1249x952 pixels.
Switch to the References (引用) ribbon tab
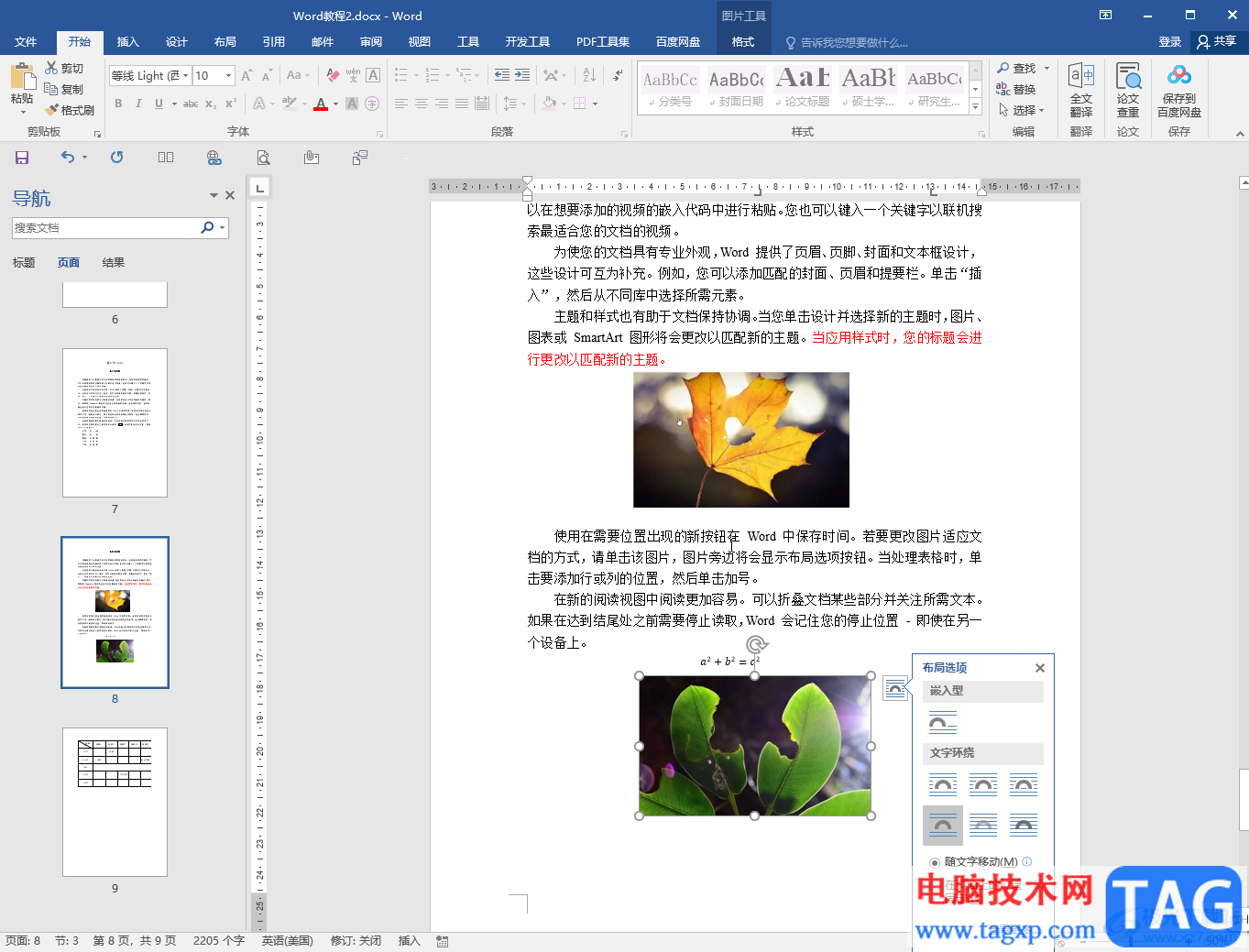click(x=274, y=42)
